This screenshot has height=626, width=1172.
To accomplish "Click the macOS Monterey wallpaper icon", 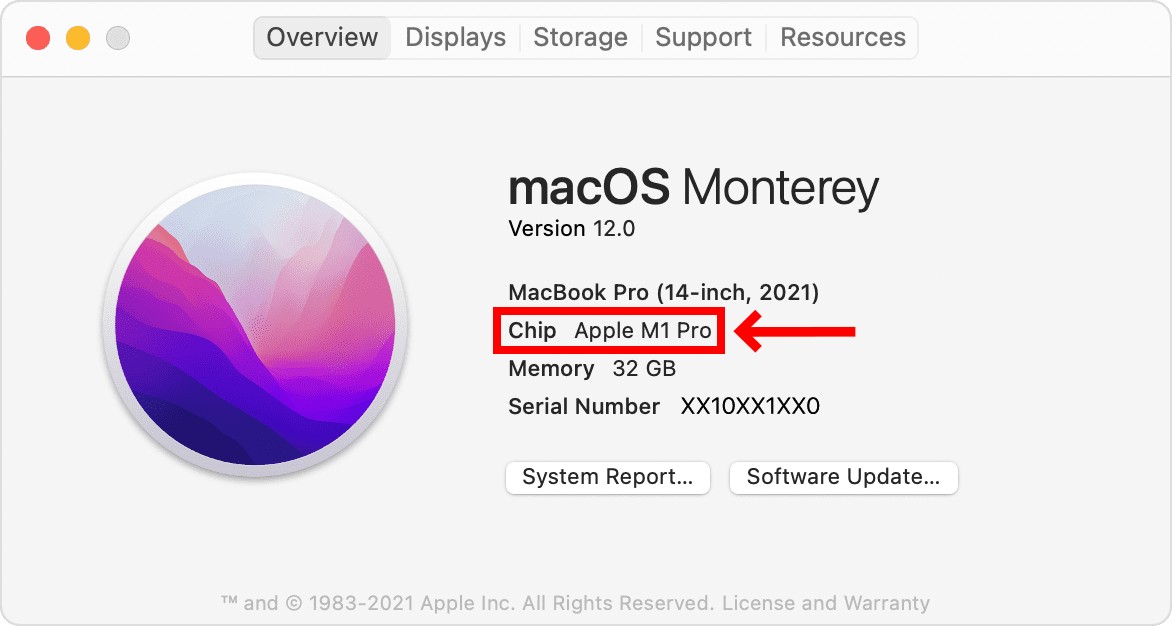I will [x=256, y=325].
